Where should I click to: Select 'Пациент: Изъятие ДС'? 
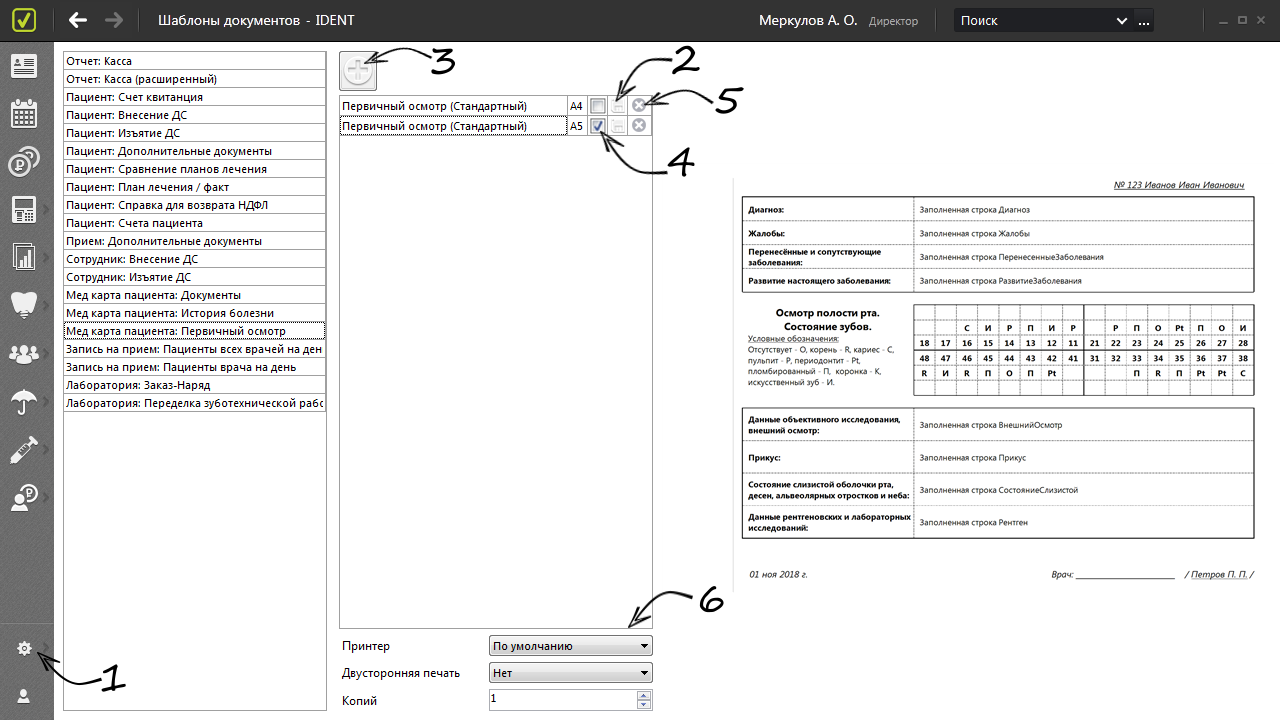(x=195, y=133)
